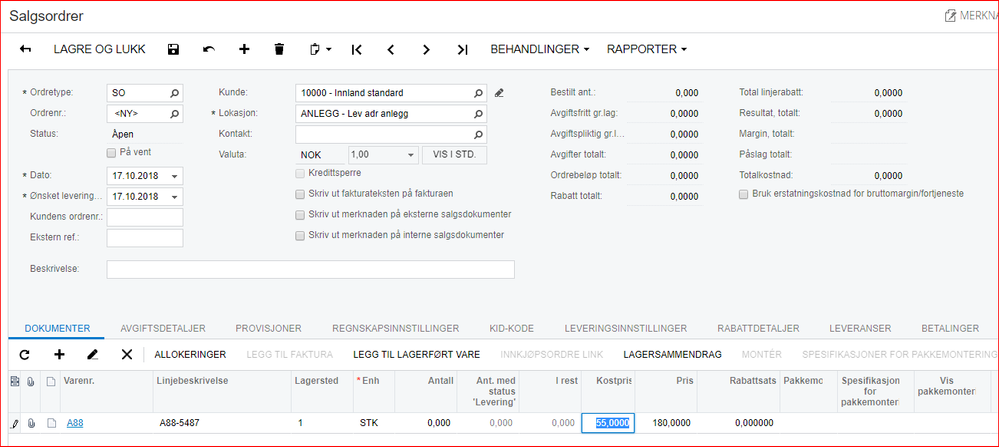Switch to the REGNSKAPSINNSTILLINGER tab

[396, 329]
